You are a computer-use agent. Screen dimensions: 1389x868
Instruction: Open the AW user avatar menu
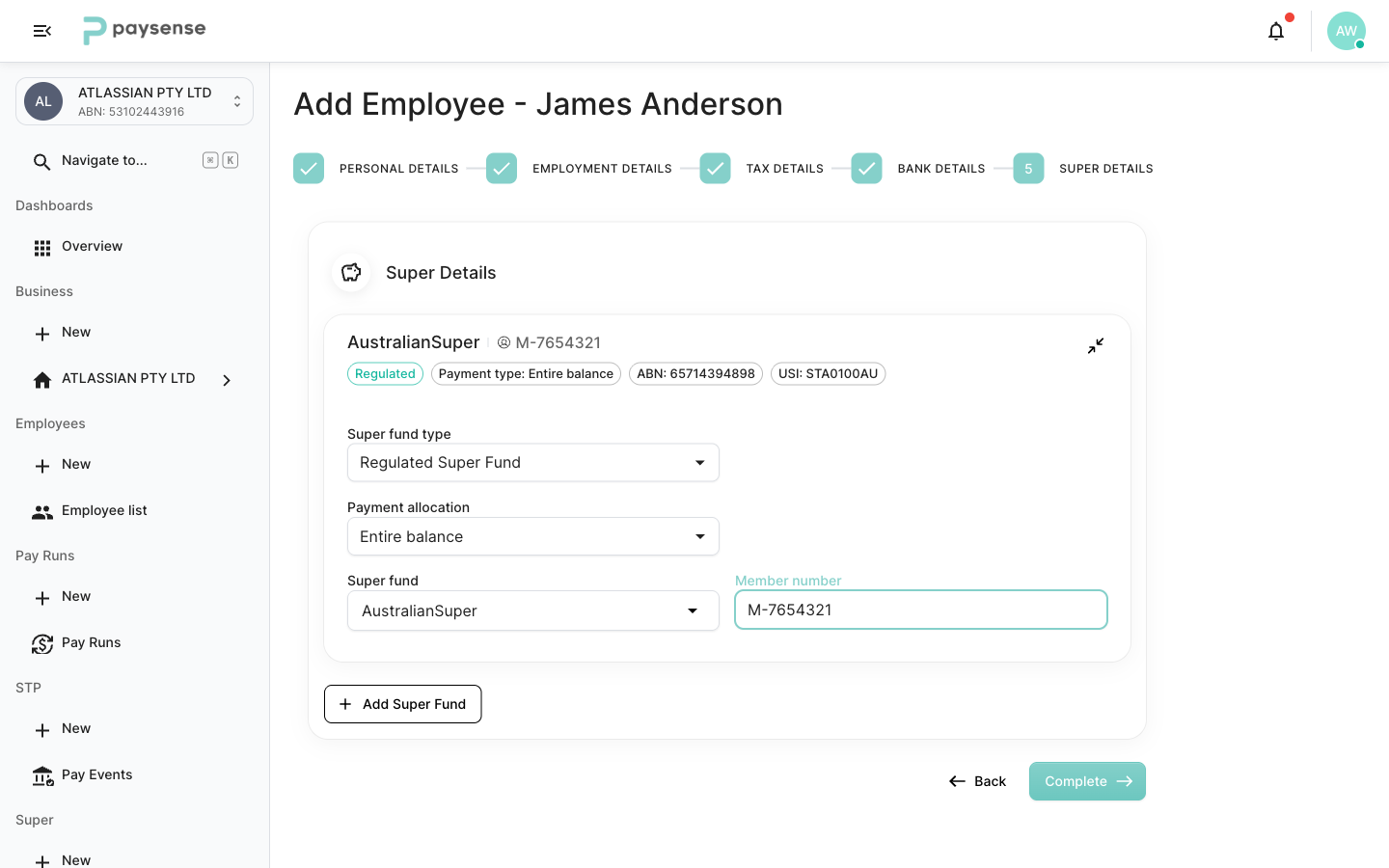pyautogui.click(x=1347, y=31)
